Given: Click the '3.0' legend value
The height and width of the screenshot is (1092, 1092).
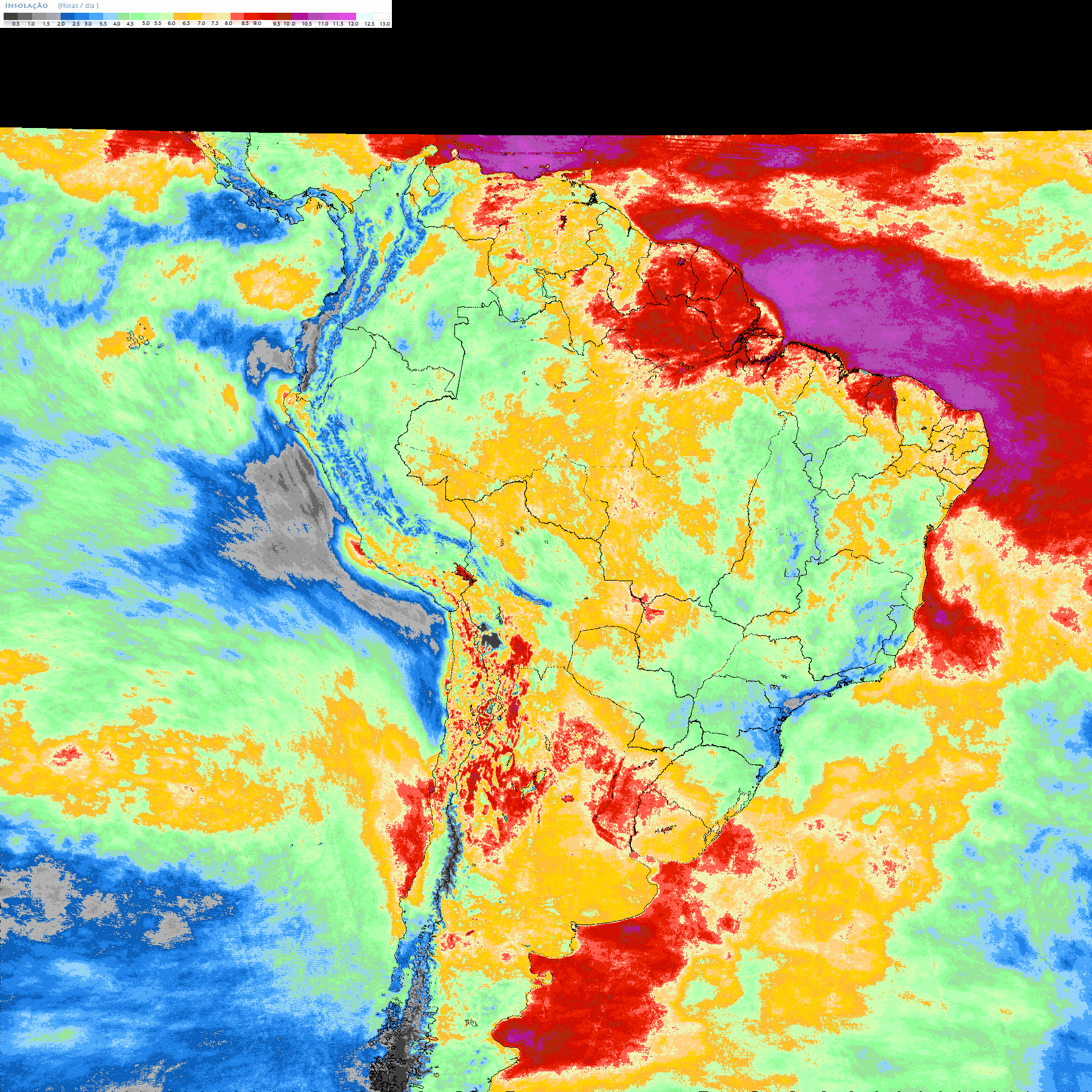Looking at the screenshot, I should tap(88, 24).
